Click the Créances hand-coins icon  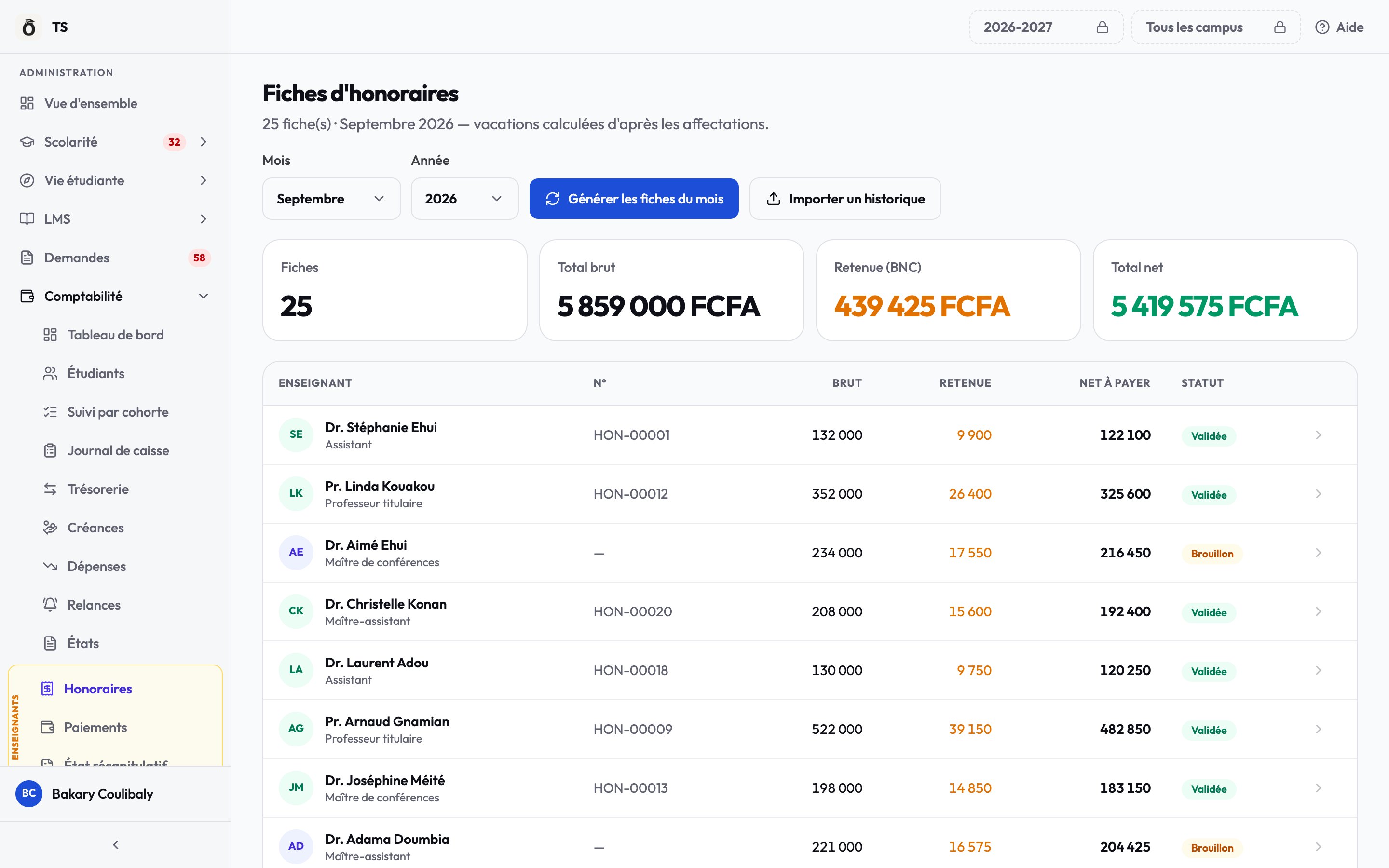(50, 528)
